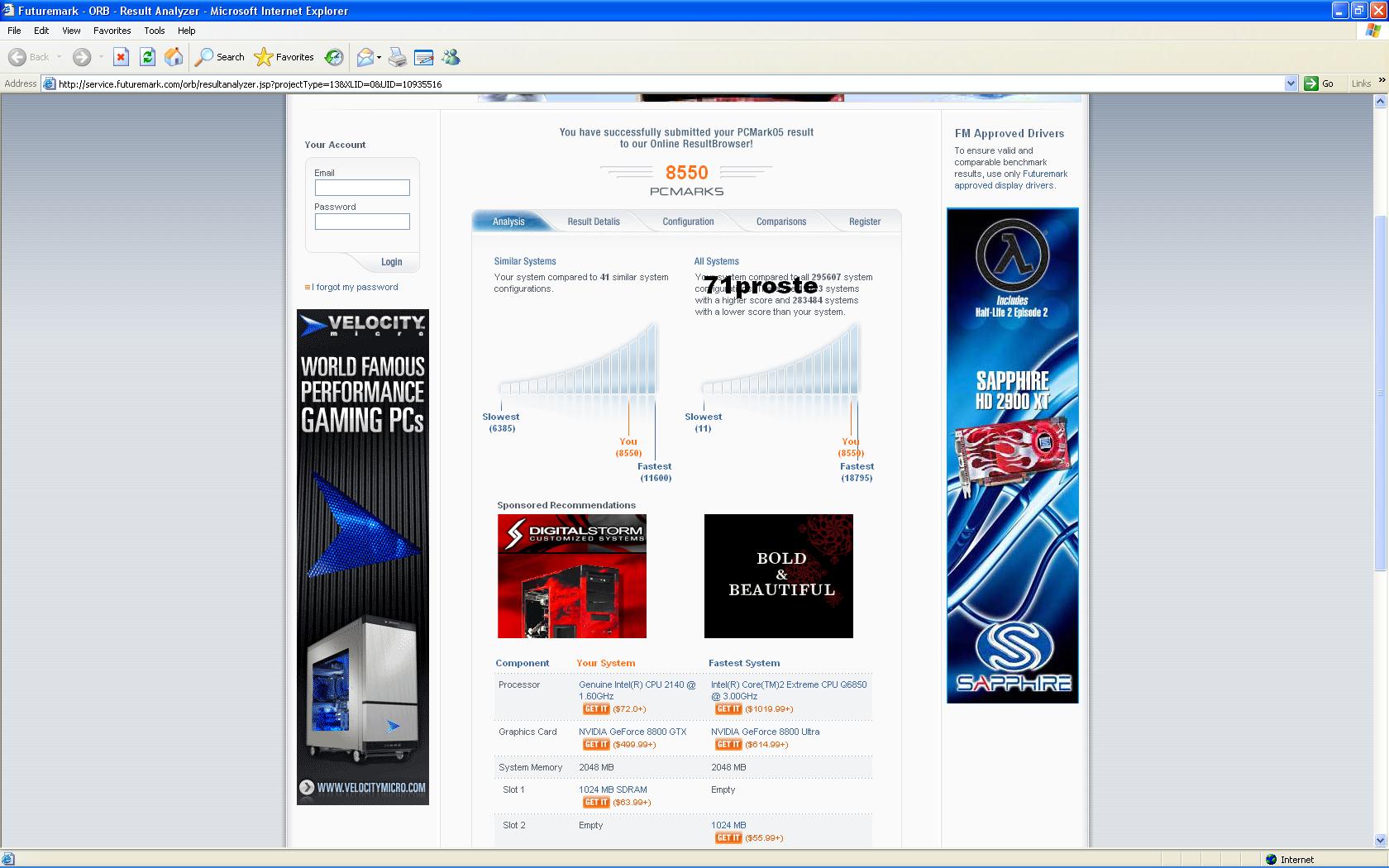Open the Search pane in the toolbar
Image resolution: width=1389 pixels, height=868 pixels.
tap(220, 57)
